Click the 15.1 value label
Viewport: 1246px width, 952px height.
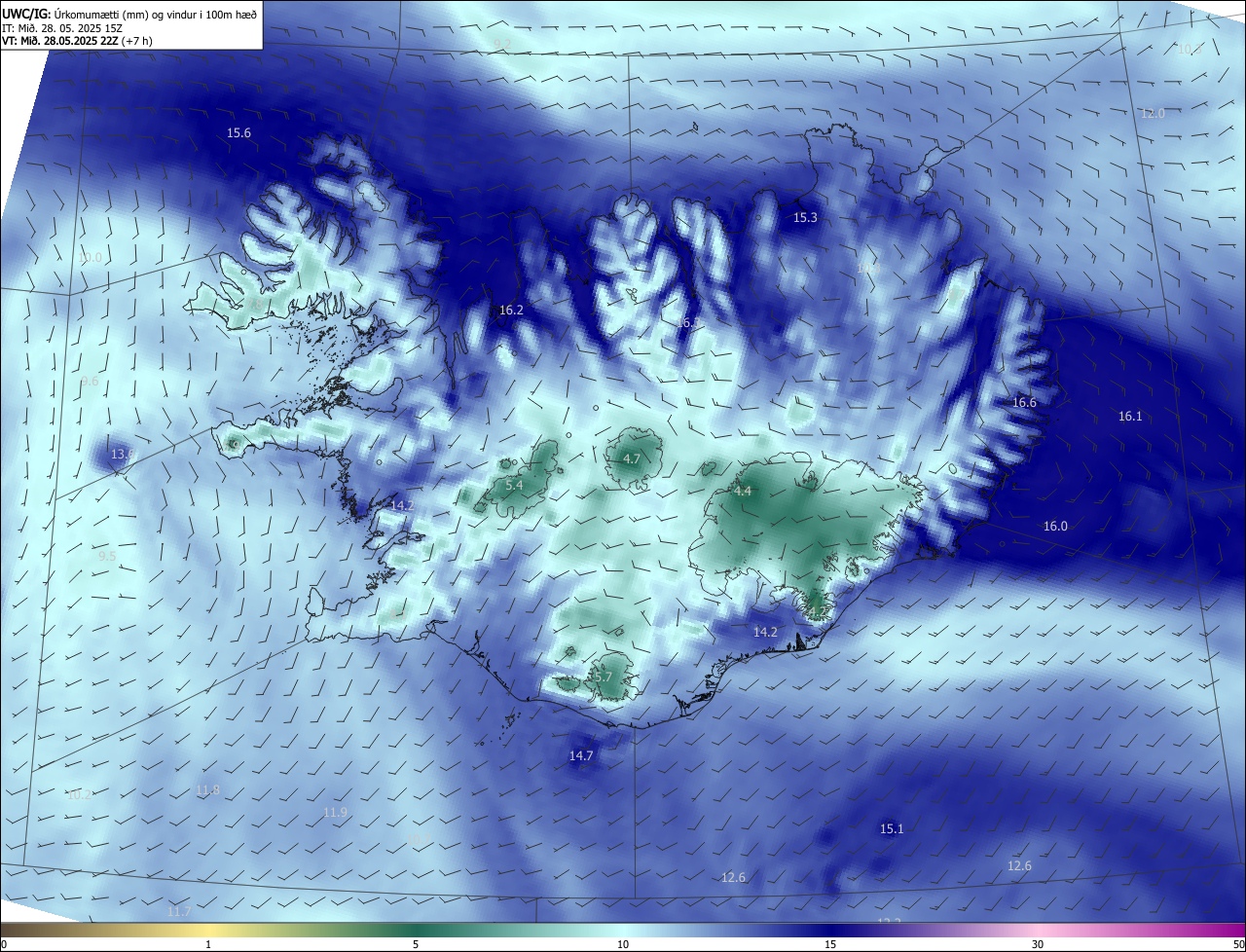point(892,829)
